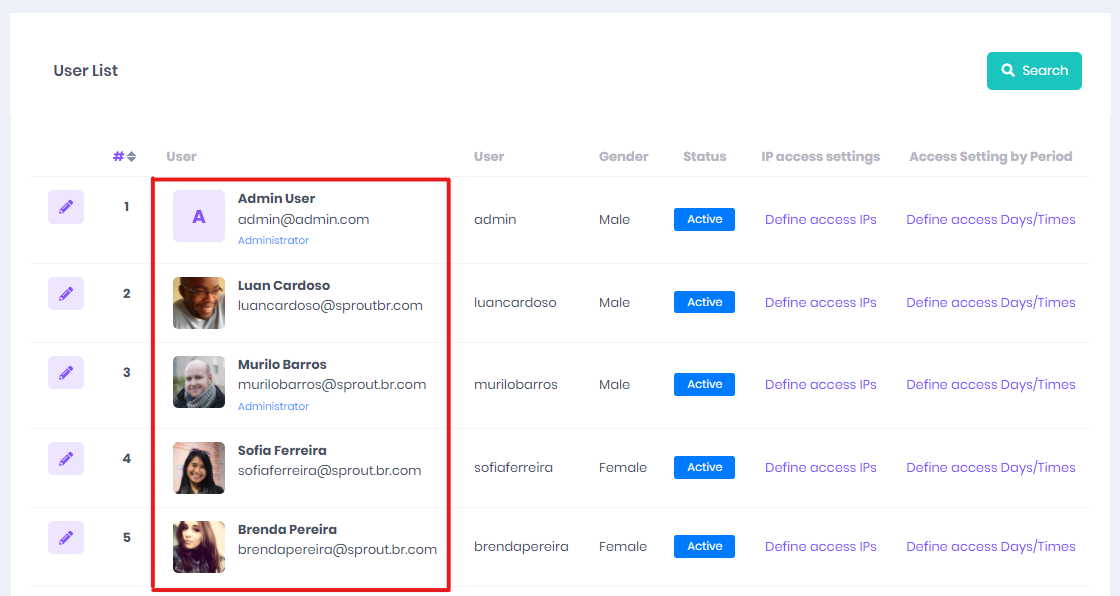Screen dimensions: 1120x596
Task: Click the Status column header
Action: [704, 157]
